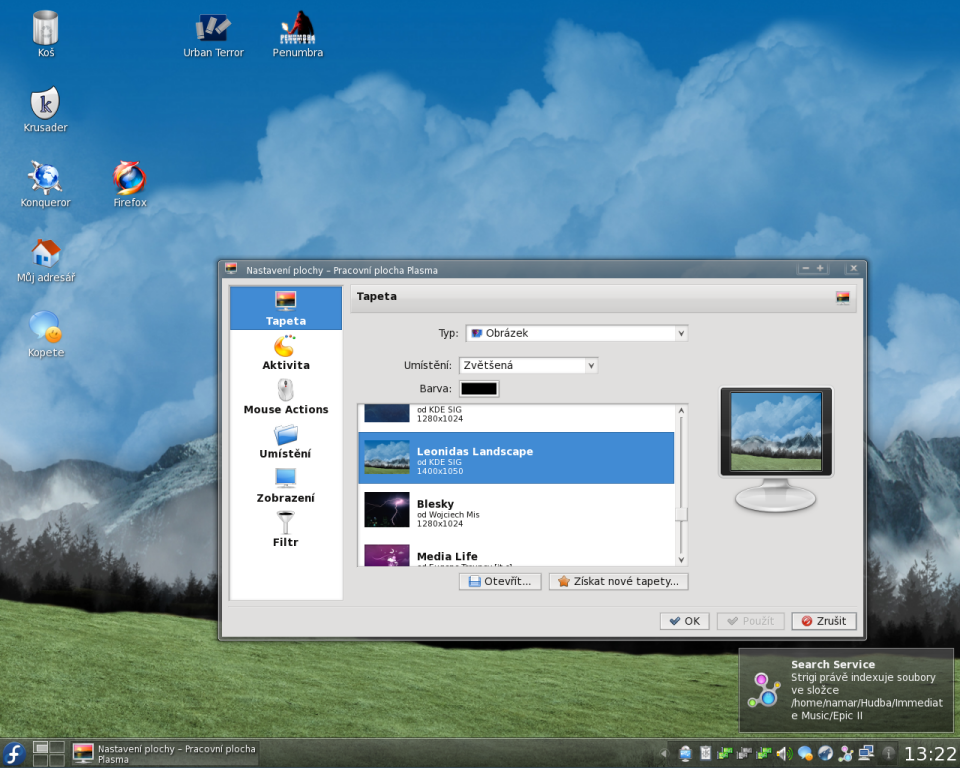Open the Typ dropdown showing Obrázek
The width and height of the screenshot is (960, 768).
(x=577, y=333)
